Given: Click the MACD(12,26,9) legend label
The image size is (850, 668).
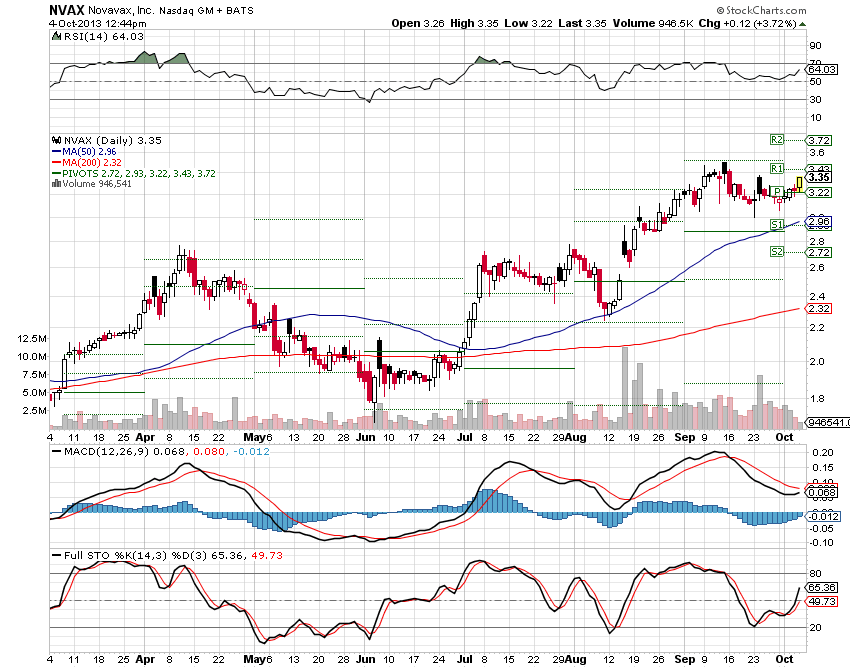Looking at the screenshot, I should [106, 451].
